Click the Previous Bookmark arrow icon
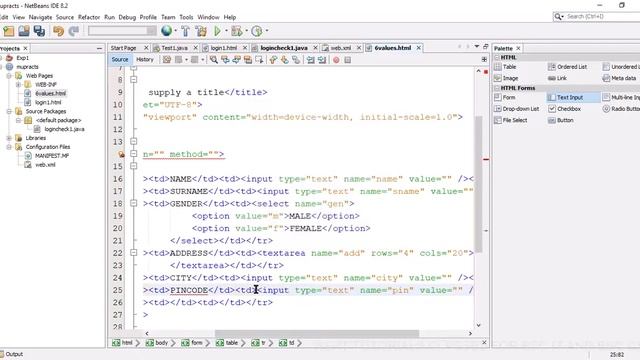Viewport: 640px width, 360px height. click(x=273, y=60)
